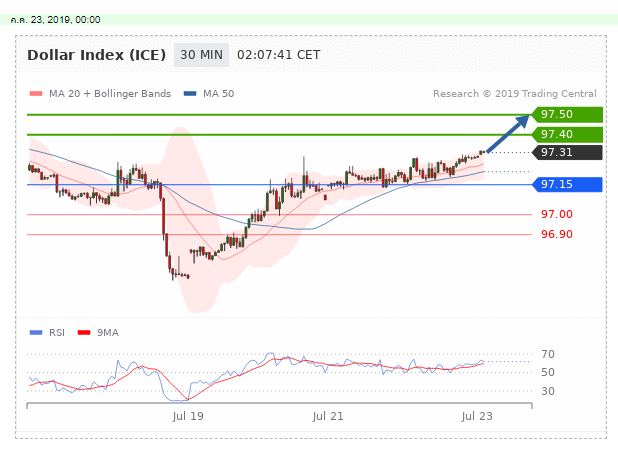The image size is (618, 451).
Task: Click the Jul 23 date axis label
Action: pos(477,416)
